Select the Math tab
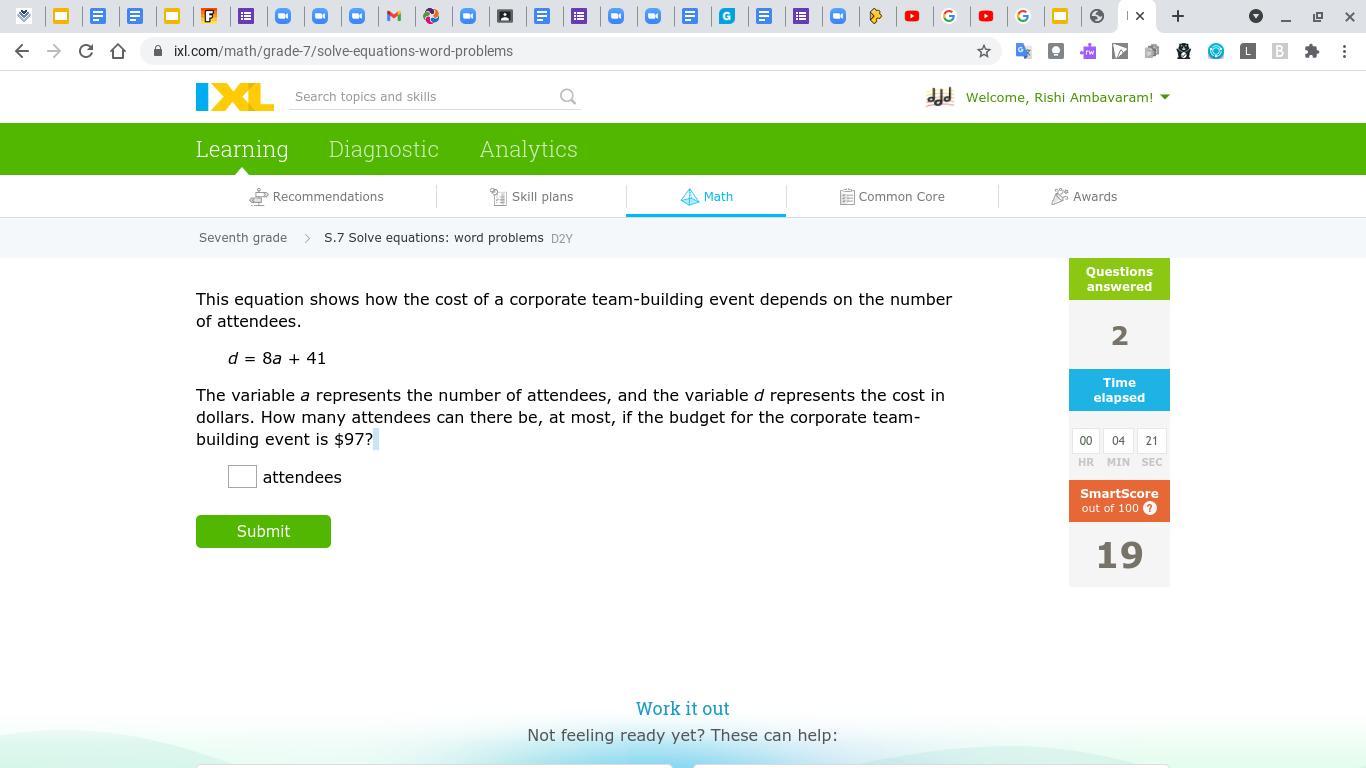This screenshot has width=1366, height=768. (706, 197)
